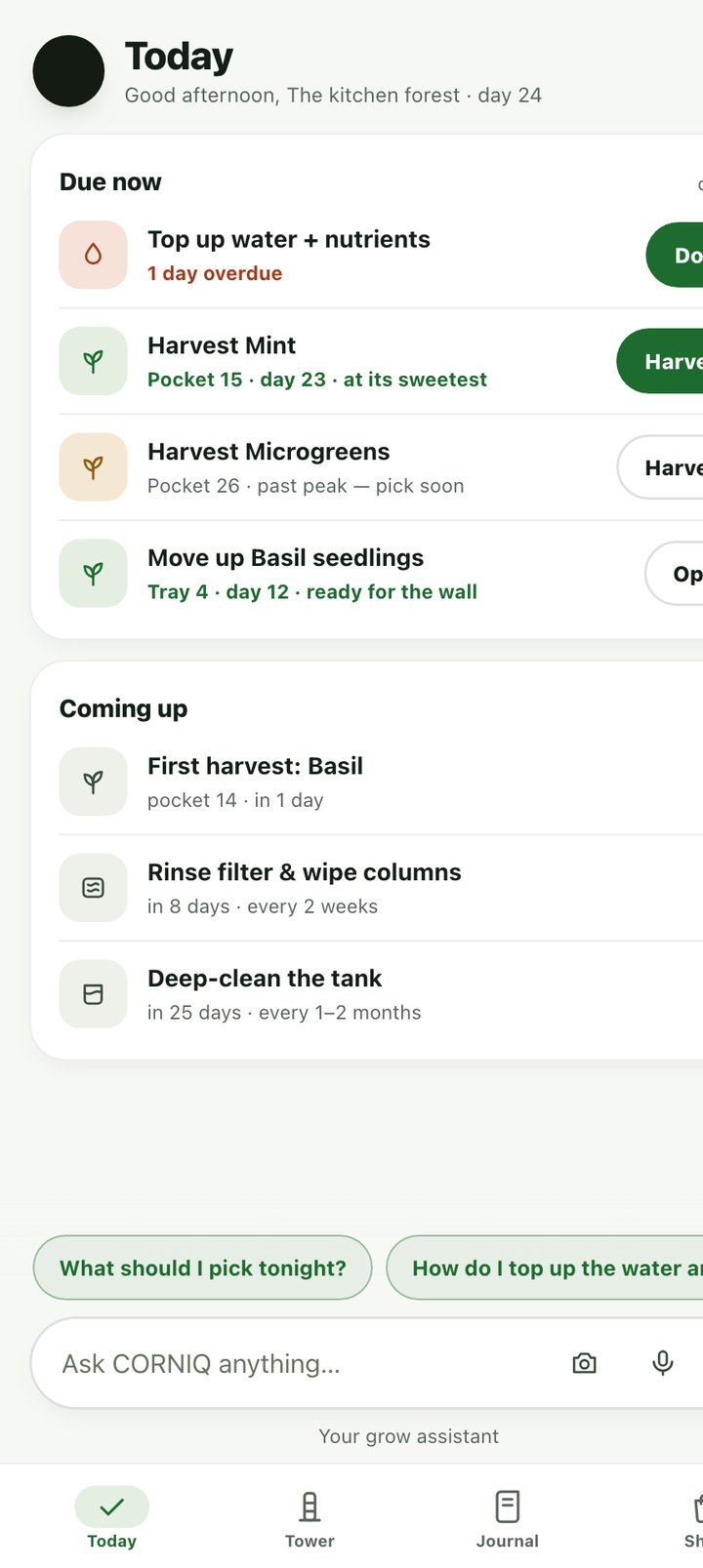
Task: Click the filter icon beside Rinse filter task
Action: pos(93,888)
